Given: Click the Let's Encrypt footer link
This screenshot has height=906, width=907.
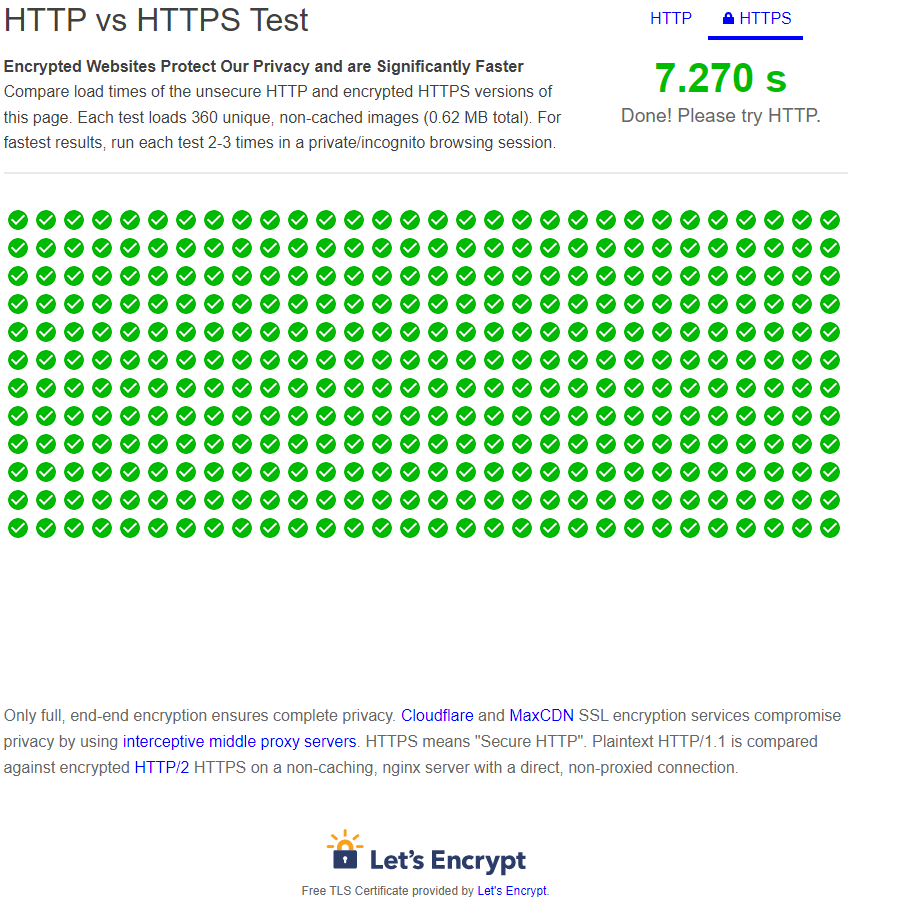Looking at the screenshot, I should [x=511, y=890].
